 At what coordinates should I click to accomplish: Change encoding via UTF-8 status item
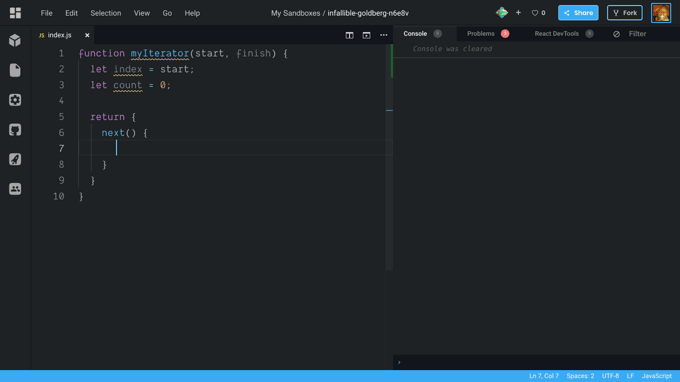coord(611,376)
